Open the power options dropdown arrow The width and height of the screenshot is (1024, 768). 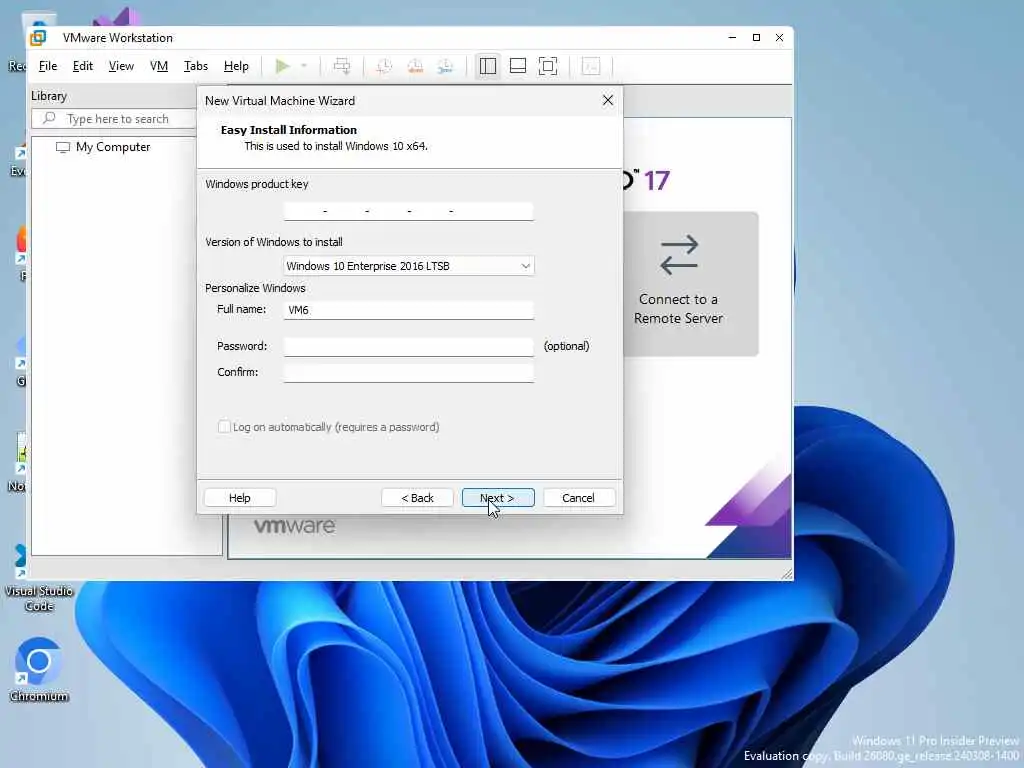pos(304,66)
